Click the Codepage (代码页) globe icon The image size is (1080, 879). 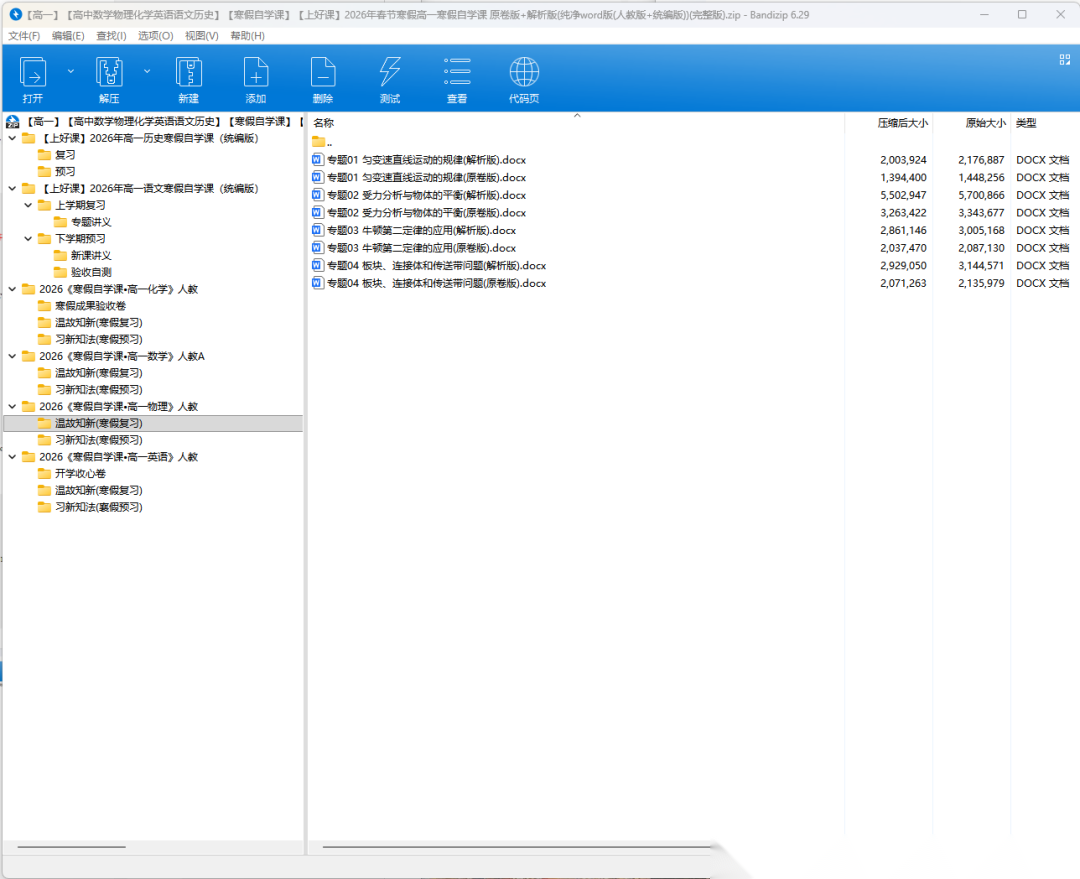point(524,73)
